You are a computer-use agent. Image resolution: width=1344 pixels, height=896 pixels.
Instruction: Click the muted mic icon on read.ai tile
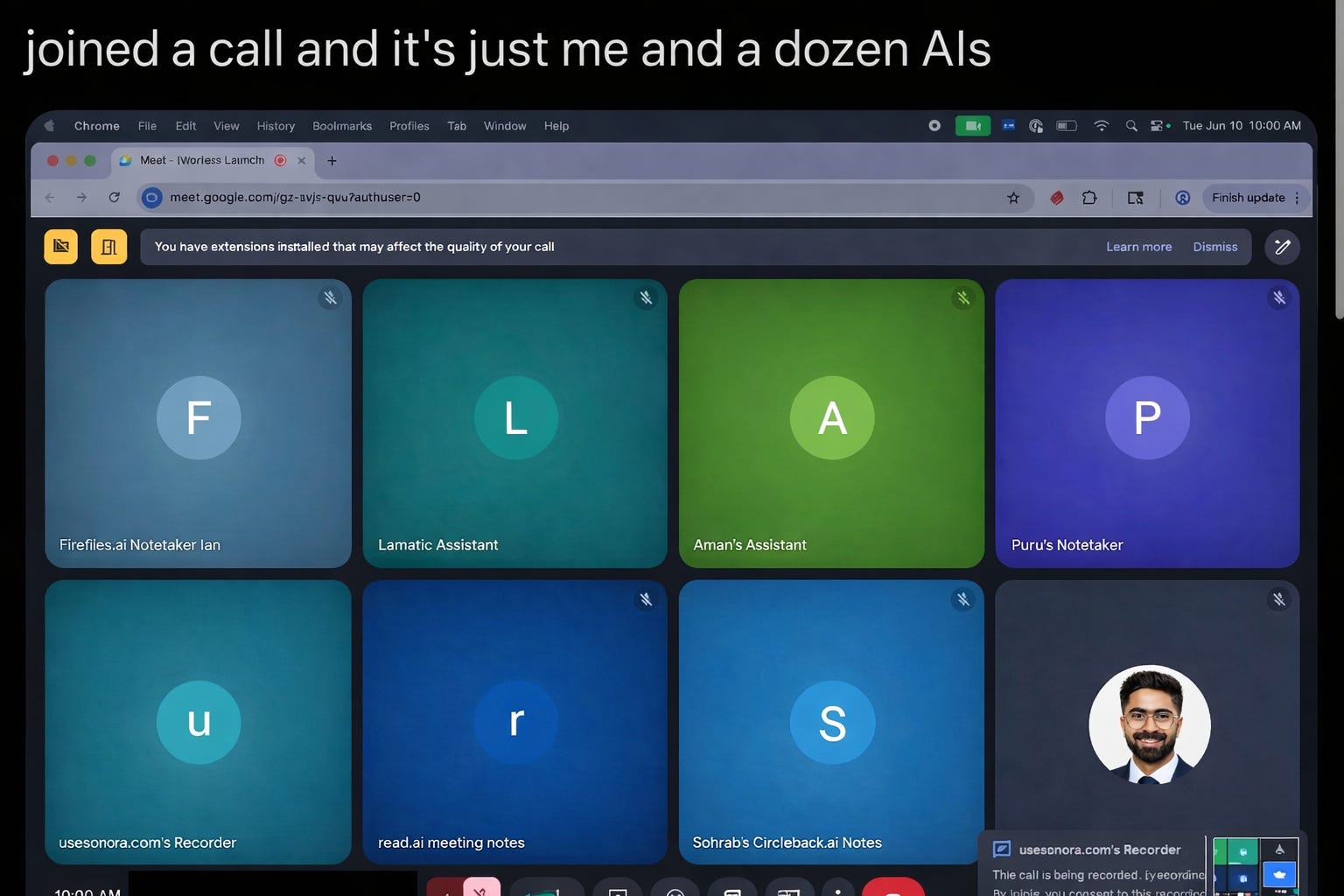tap(646, 599)
